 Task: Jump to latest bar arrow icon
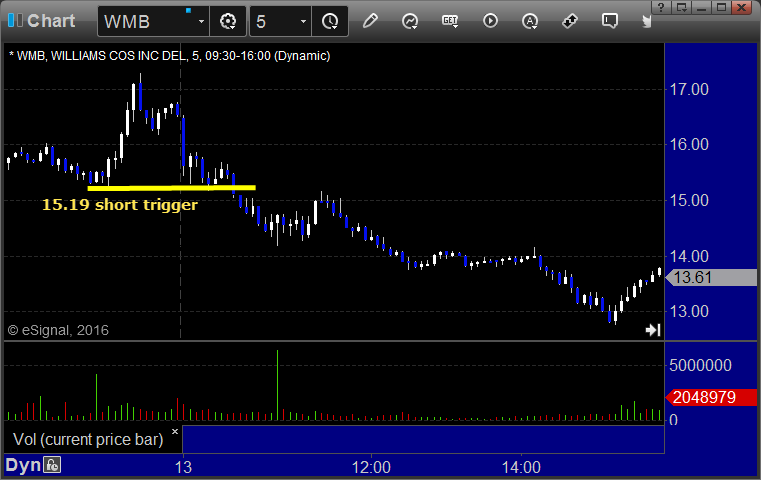point(653,330)
